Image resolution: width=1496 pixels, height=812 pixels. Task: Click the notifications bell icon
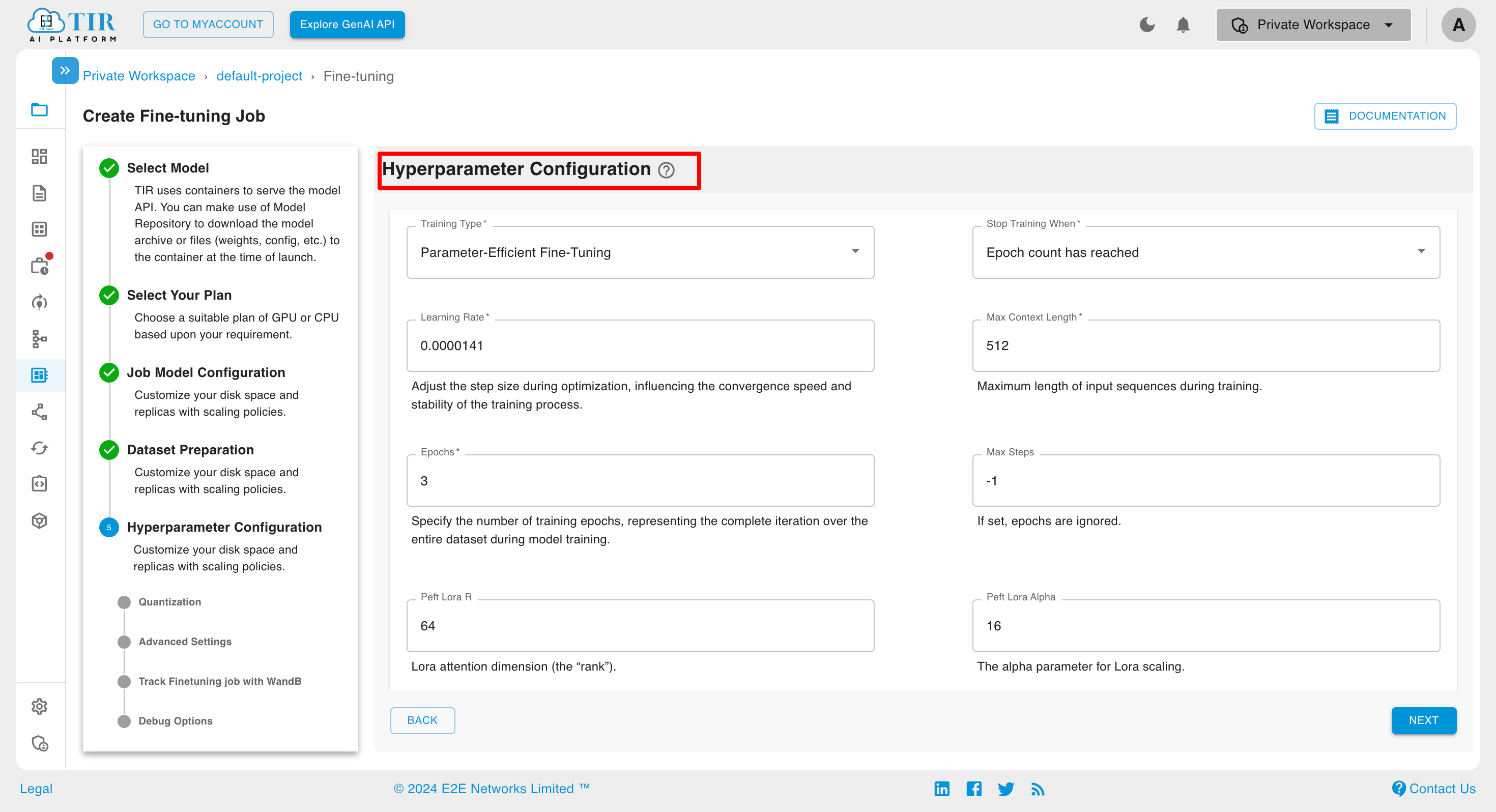coord(1183,26)
